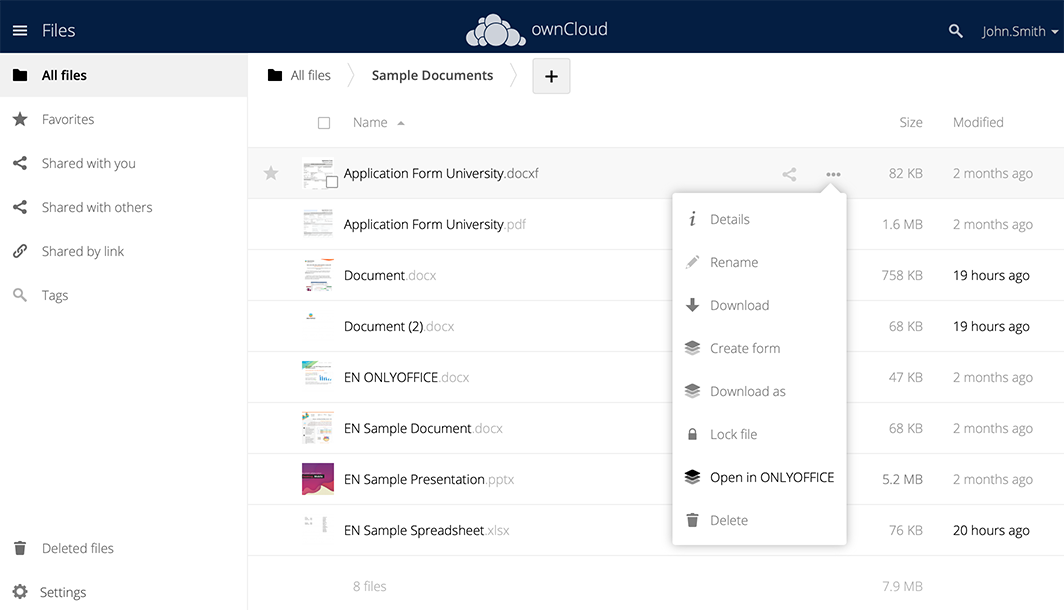Click the Sample Documents breadcrumb

pos(432,75)
